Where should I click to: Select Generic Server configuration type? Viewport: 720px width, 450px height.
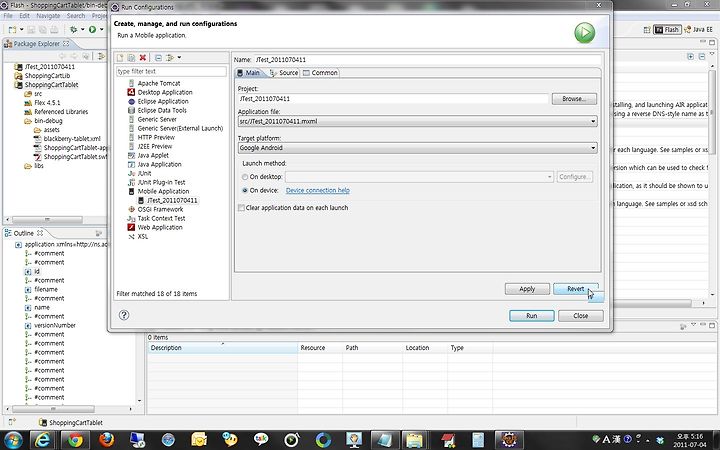[x=157, y=119]
